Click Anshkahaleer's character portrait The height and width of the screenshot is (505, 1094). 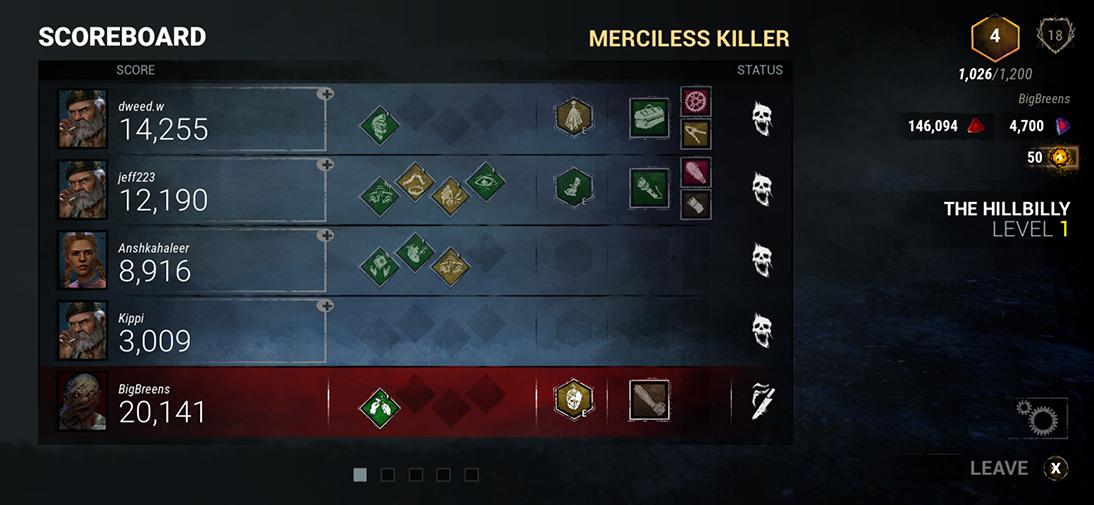click(x=82, y=259)
